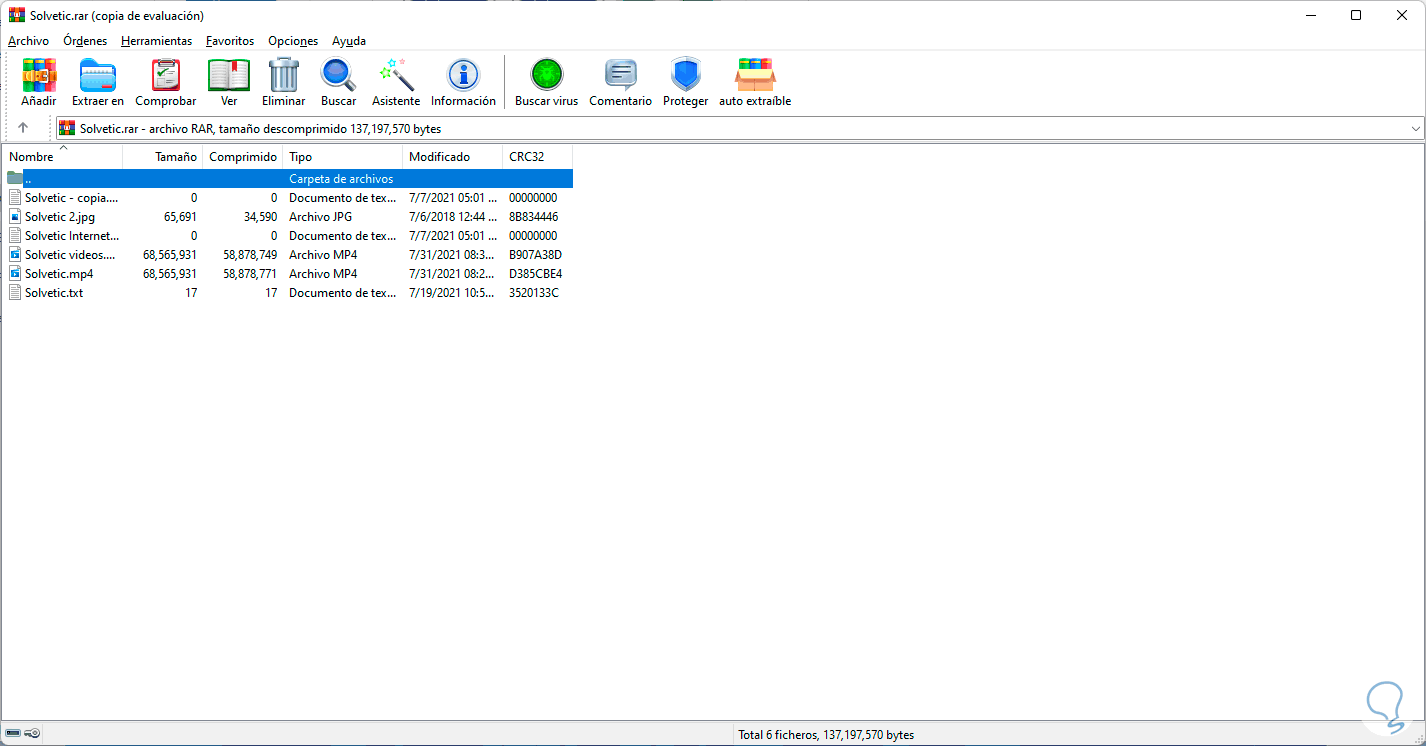Select the file "Solvetic Internet..."
Image resolution: width=1426 pixels, height=746 pixels.
(71, 236)
